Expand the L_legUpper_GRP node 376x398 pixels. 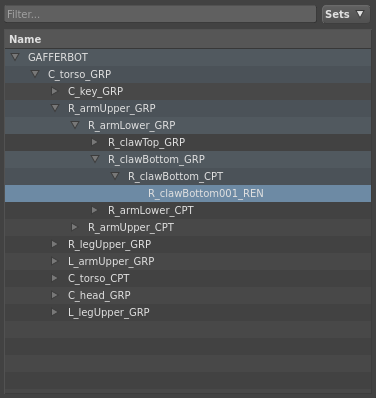pos(55,312)
